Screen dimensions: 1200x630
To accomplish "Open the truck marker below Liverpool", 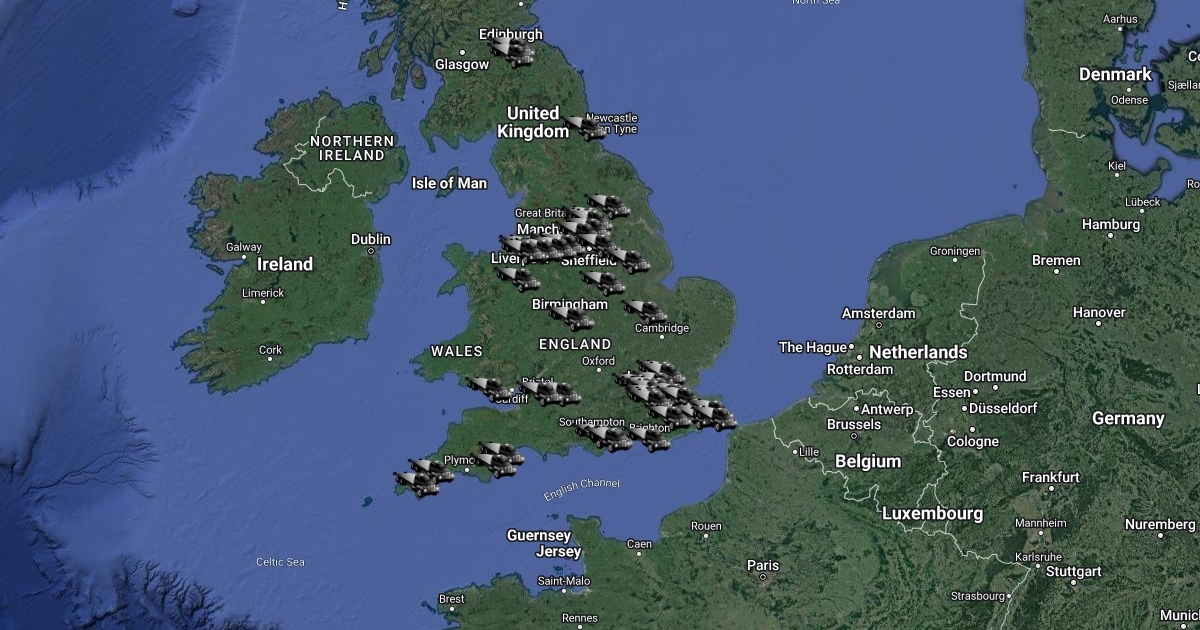I will pos(518,278).
